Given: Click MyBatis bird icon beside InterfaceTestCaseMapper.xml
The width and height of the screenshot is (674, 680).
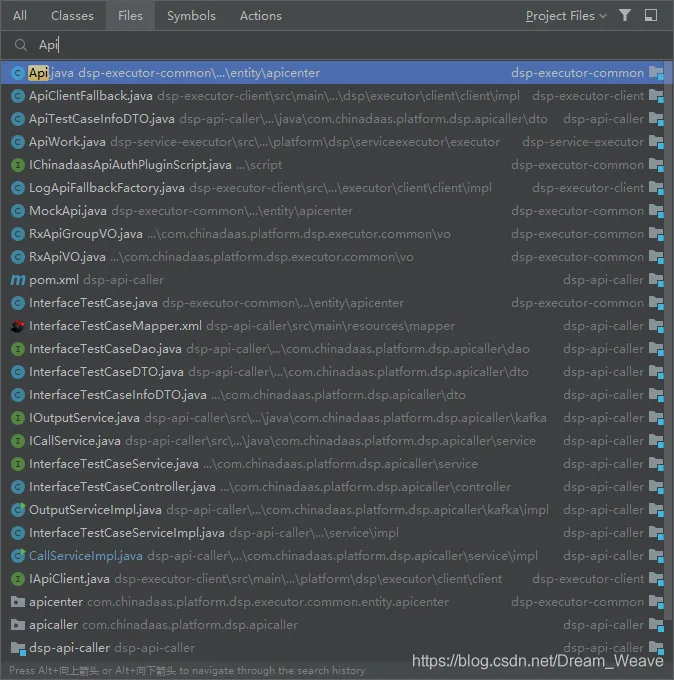Looking at the screenshot, I should 17,326.
